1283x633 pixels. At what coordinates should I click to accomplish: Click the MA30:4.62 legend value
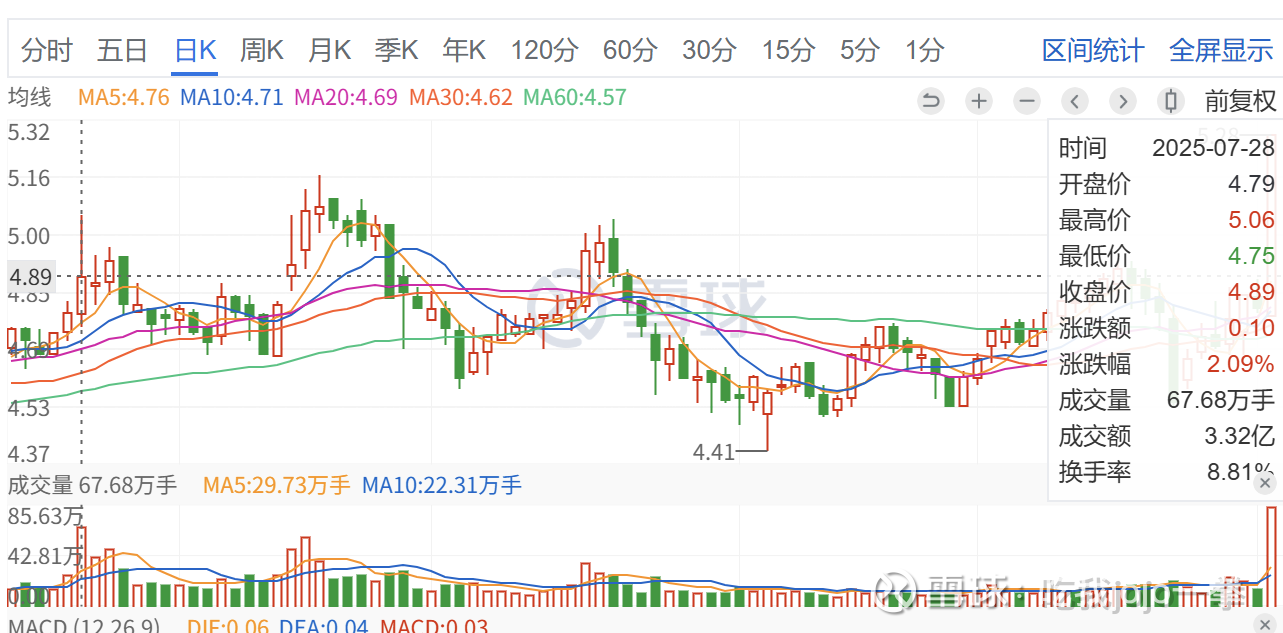[461, 98]
